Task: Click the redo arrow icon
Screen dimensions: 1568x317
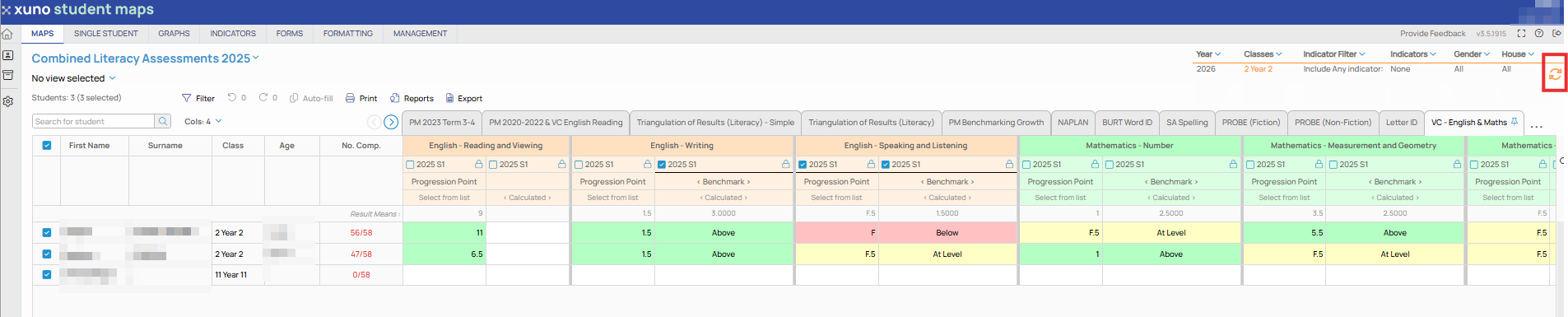Action: tap(263, 97)
